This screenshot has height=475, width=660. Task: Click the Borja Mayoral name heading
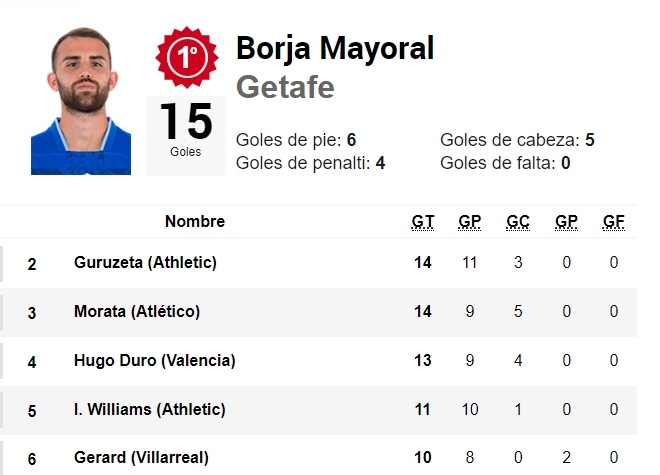pyautogui.click(x=335, y=48)
